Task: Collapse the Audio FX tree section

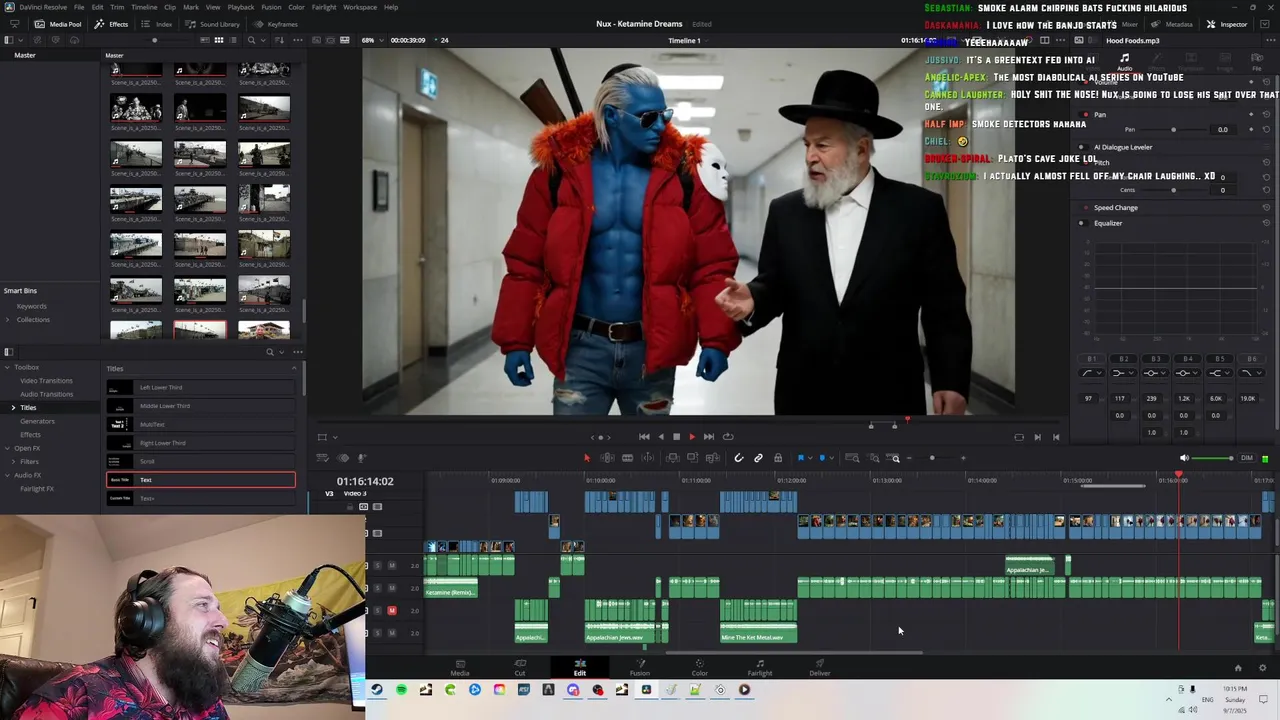Action: click(7, 475)
